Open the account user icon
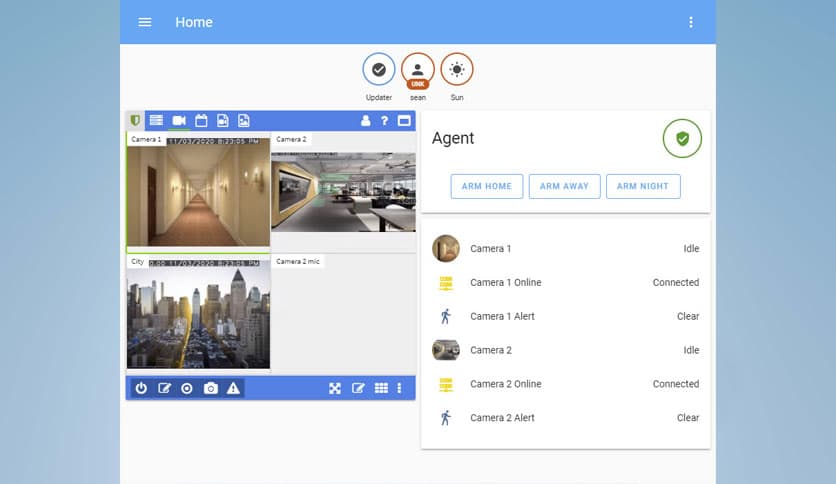 pyautogui.click(x=365, y=121)
